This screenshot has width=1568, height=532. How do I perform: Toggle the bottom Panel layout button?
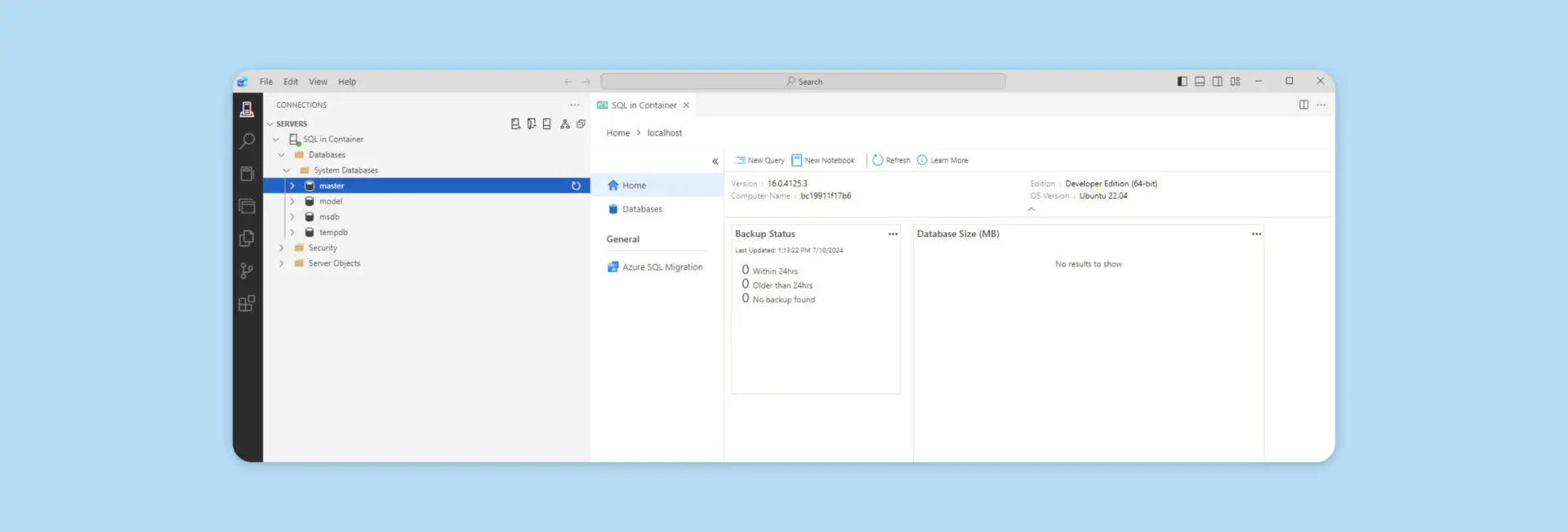[1200, 82]
